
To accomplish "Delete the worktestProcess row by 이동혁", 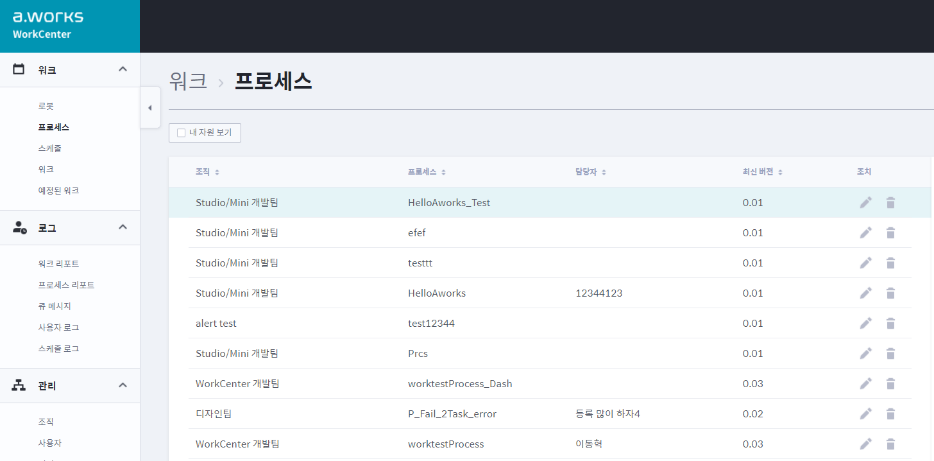I will point(891,444).
